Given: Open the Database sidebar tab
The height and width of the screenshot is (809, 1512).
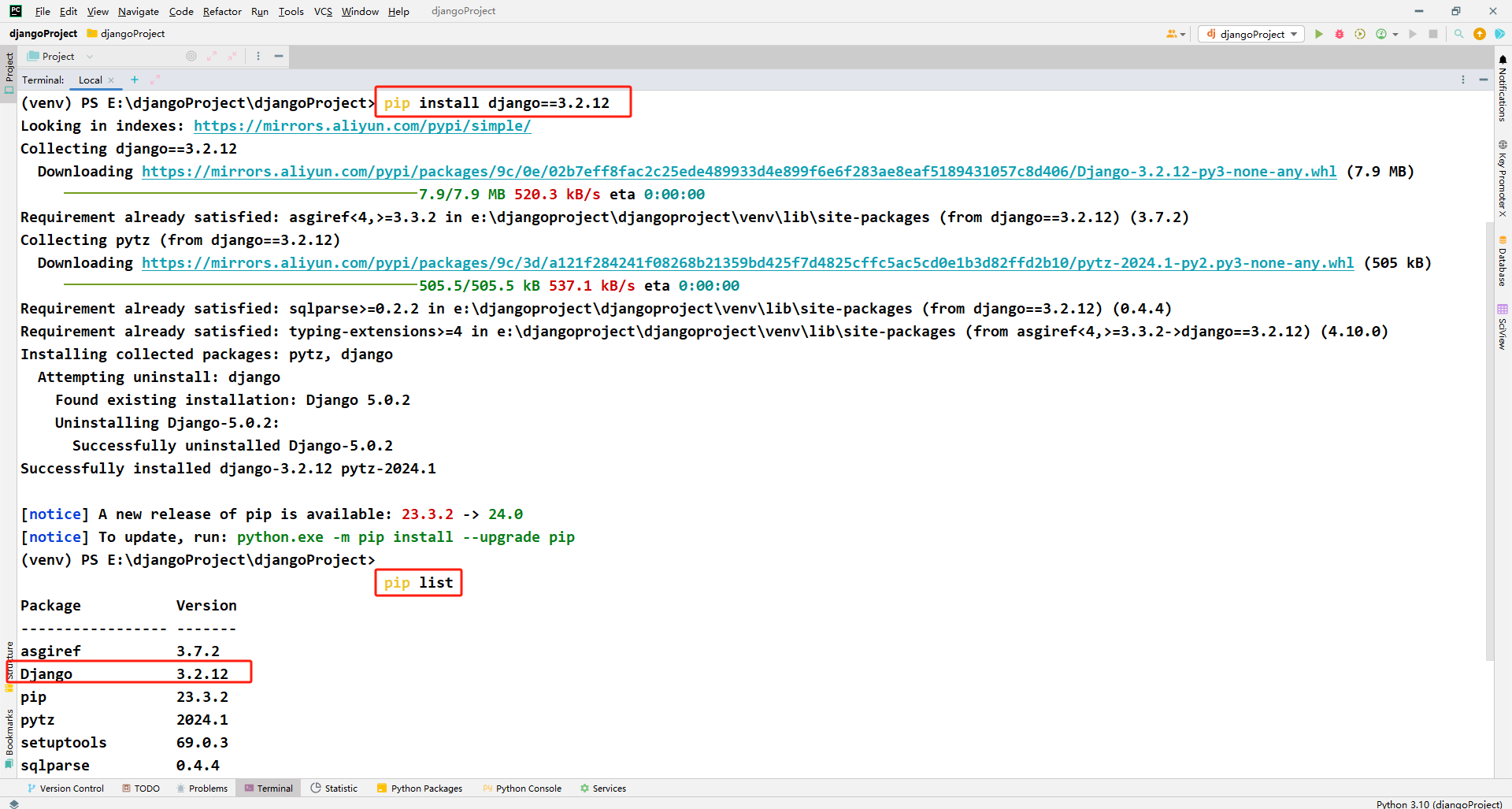Looking at the screenshot, I should [1503, 261].
